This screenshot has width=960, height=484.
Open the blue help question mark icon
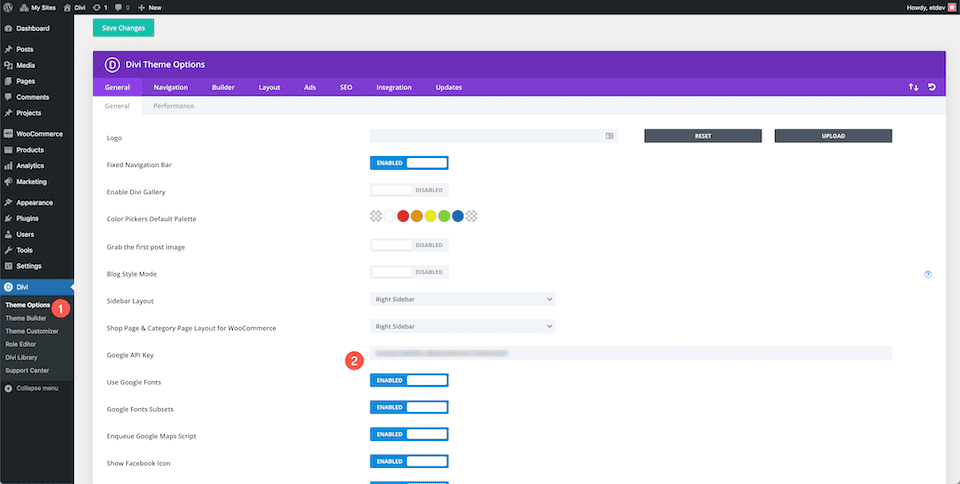point(928,274)
